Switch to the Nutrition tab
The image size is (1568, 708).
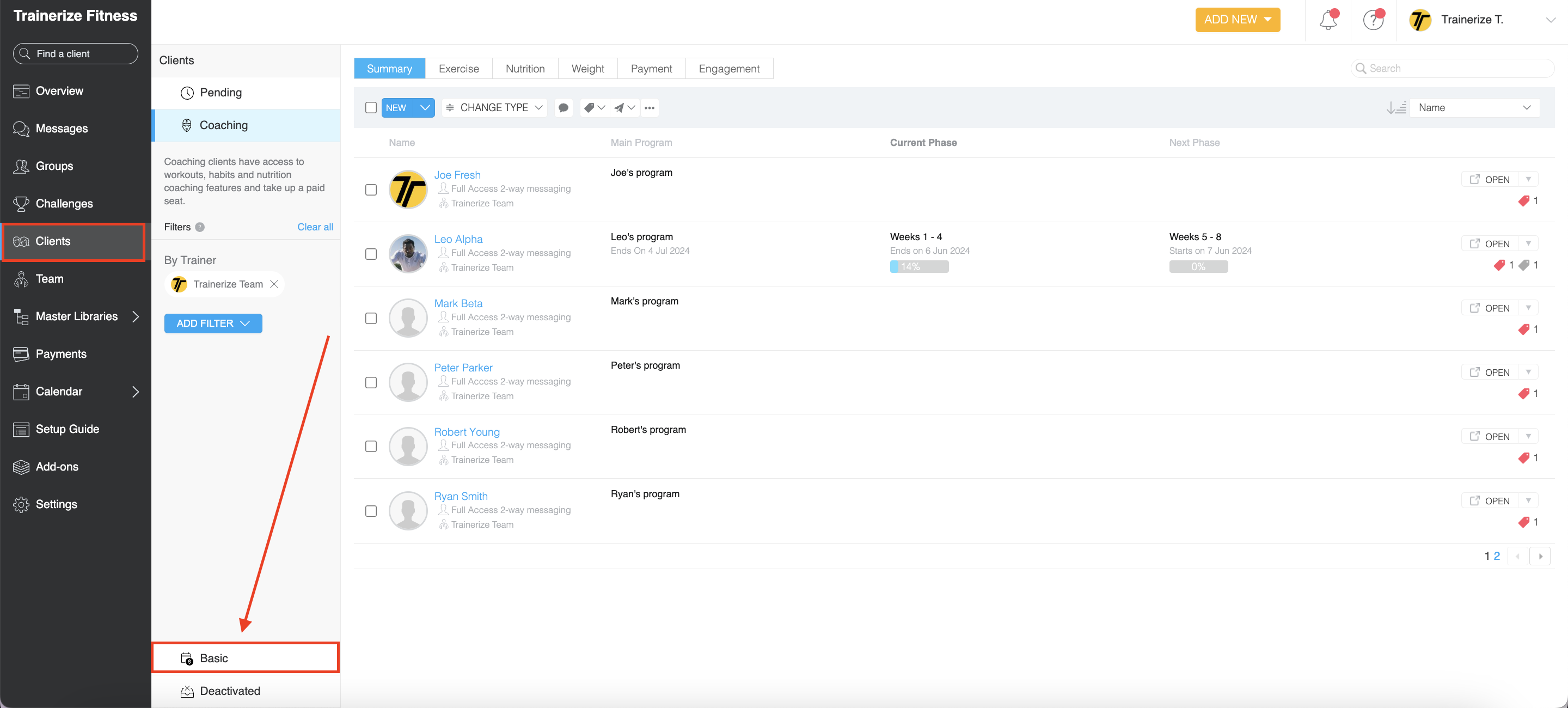pyautogui.click(x=525, y=69)
